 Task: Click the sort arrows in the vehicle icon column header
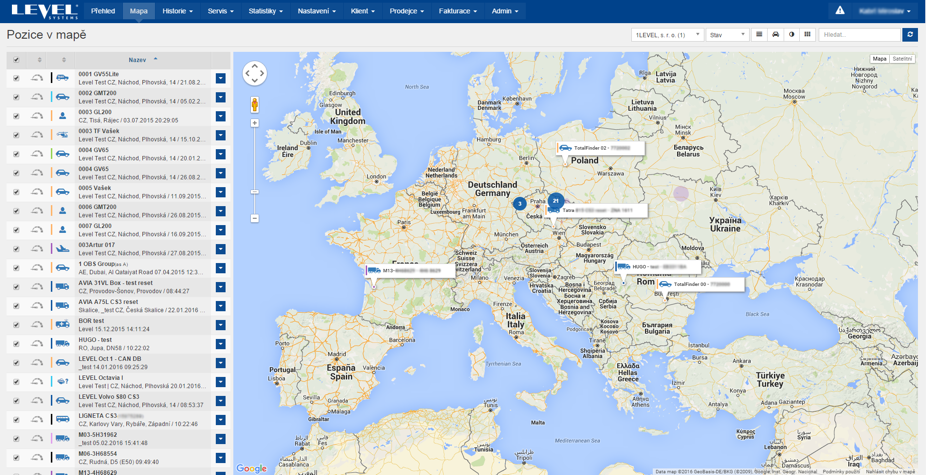[x=63, y=60]
